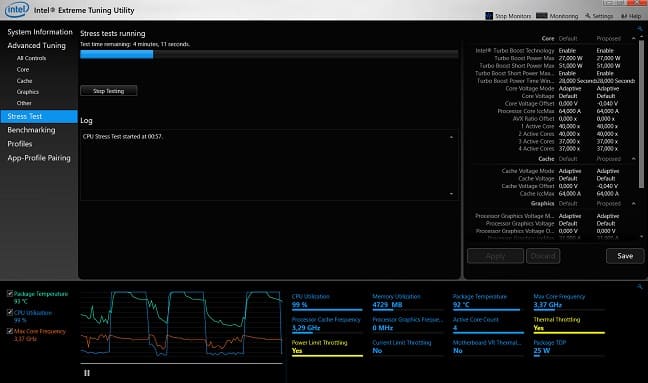Select All Controls under Advanced Tuning

click(x=31, y=58)
